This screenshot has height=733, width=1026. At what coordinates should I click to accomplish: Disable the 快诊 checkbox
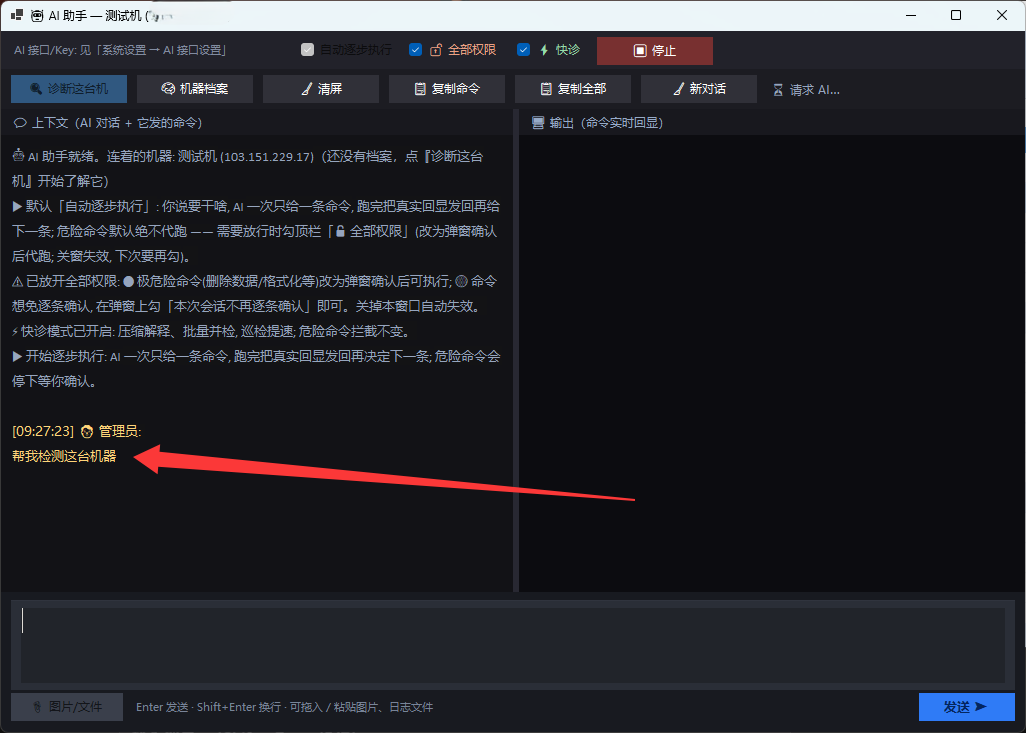point(523,50)
